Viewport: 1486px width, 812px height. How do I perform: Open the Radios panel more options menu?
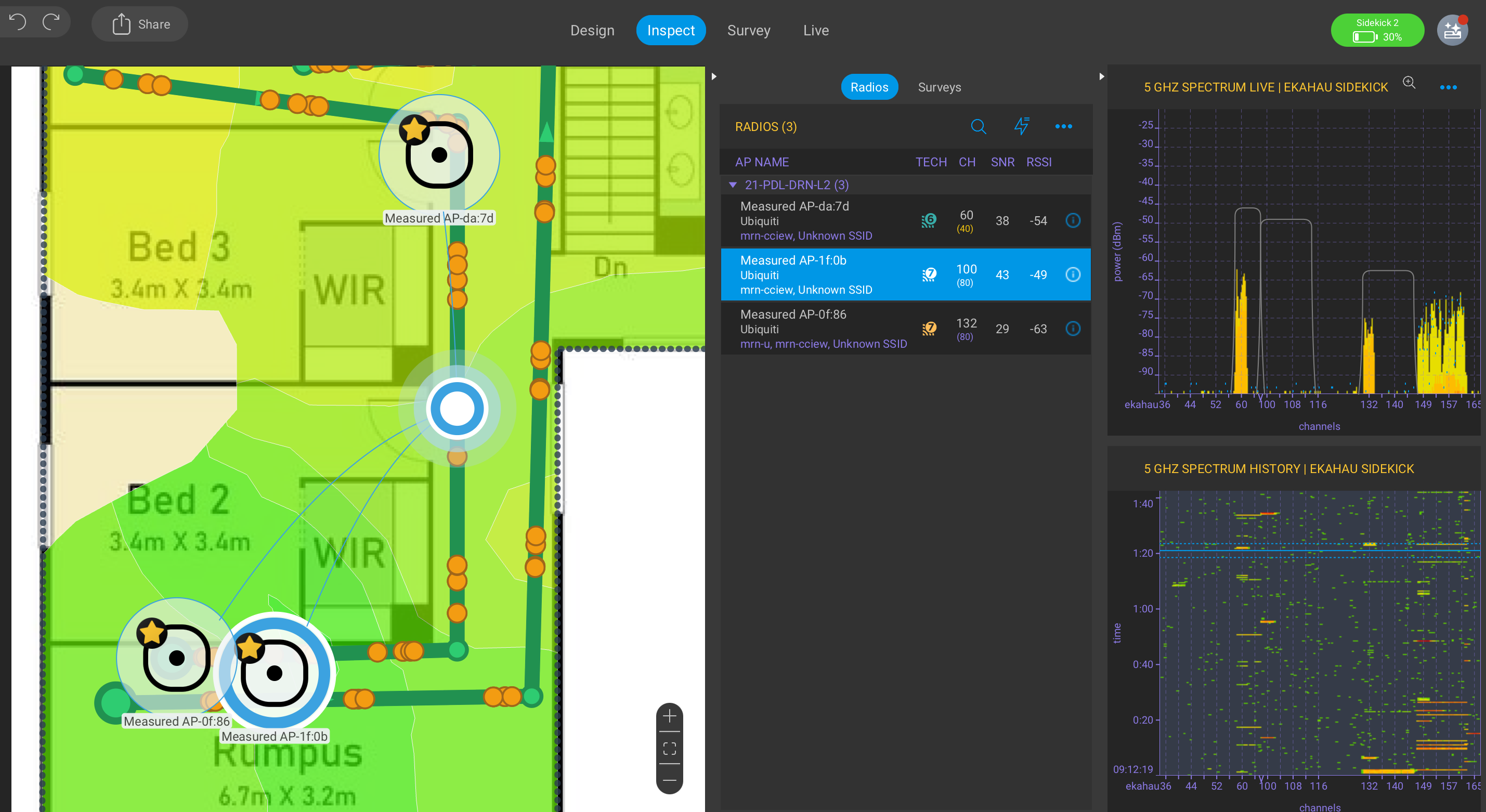pyautogui.click(x=1063, y=126)
